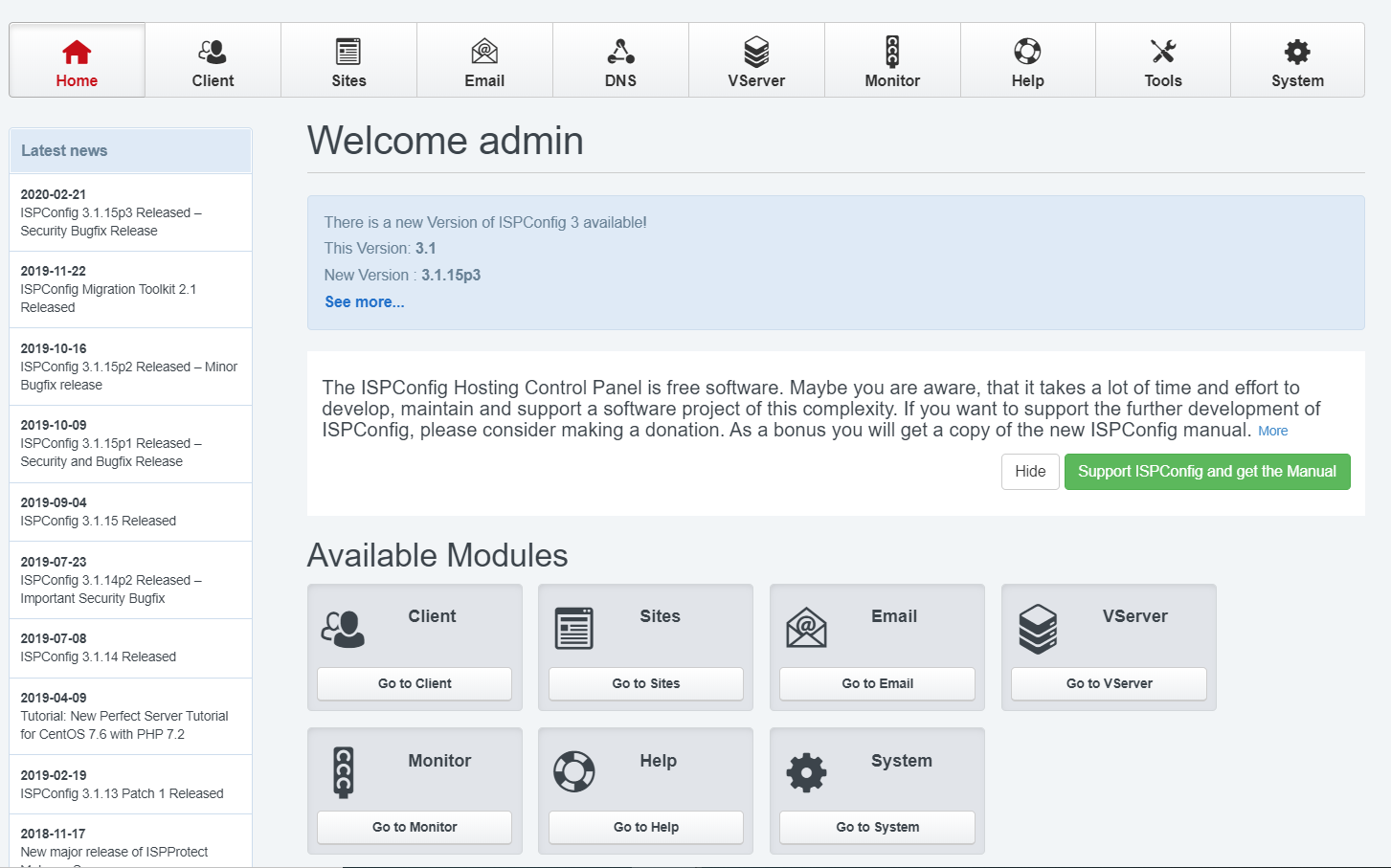Open news ISPConfig 3.1.13 Patch 1 Released
1391x868 pixels.
[x=122, y=793]
